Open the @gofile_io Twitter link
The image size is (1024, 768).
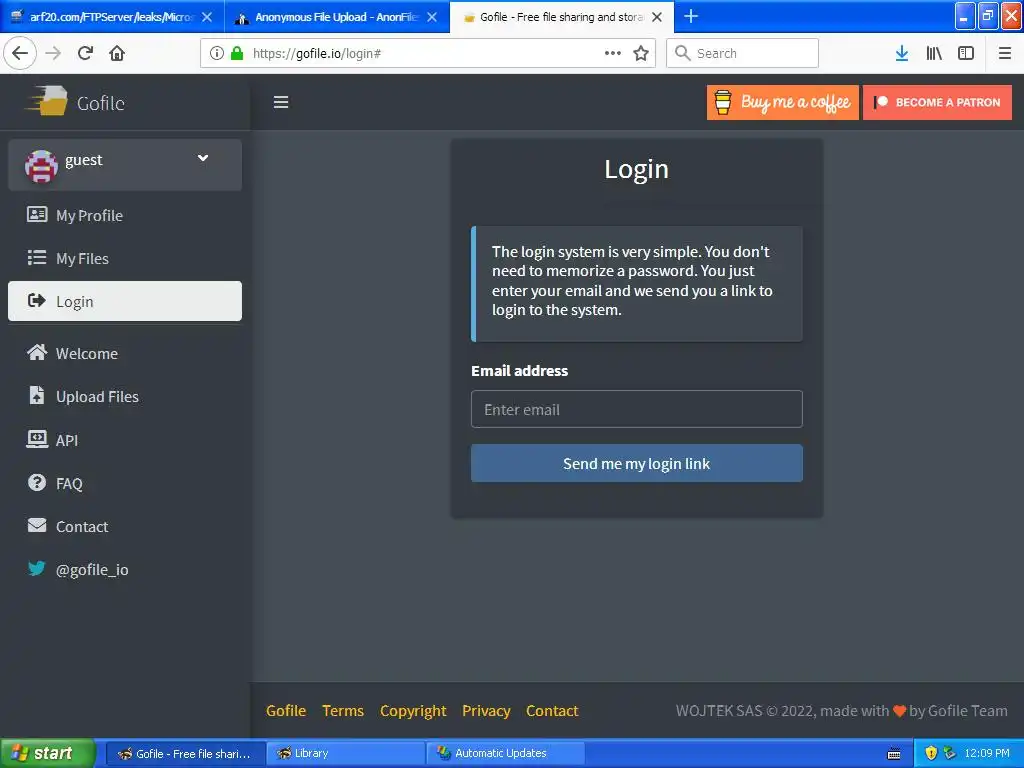tap(125, 569)
